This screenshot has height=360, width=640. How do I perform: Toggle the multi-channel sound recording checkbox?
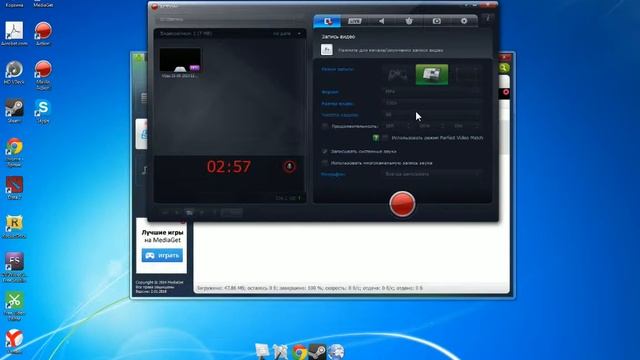325,163
